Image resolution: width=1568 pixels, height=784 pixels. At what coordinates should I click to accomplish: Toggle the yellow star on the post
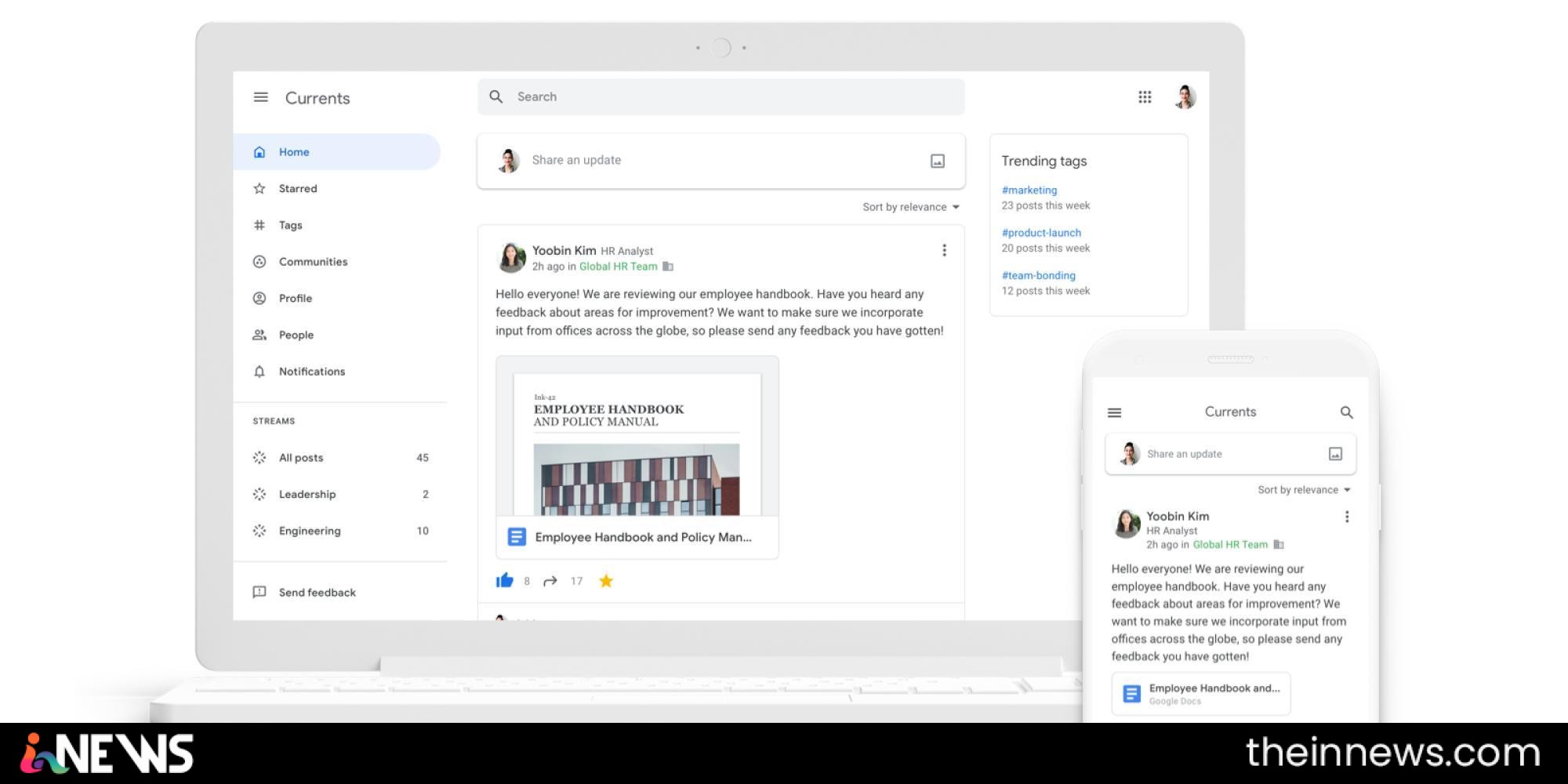click(606, 581)
